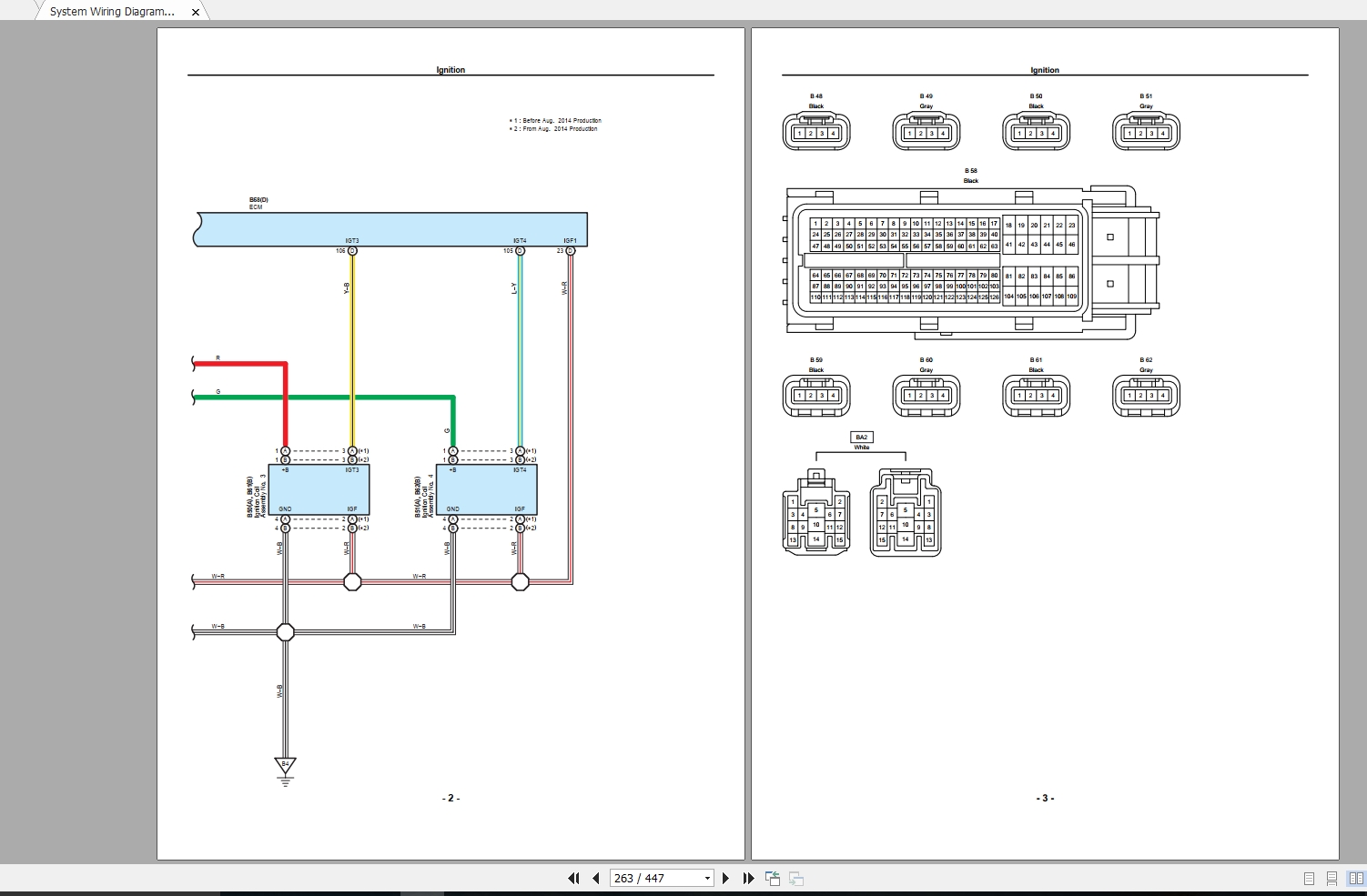Click the B 48 Black connector drawing
The width and height of the screenshot is (1367, 896).
point(816,132)
